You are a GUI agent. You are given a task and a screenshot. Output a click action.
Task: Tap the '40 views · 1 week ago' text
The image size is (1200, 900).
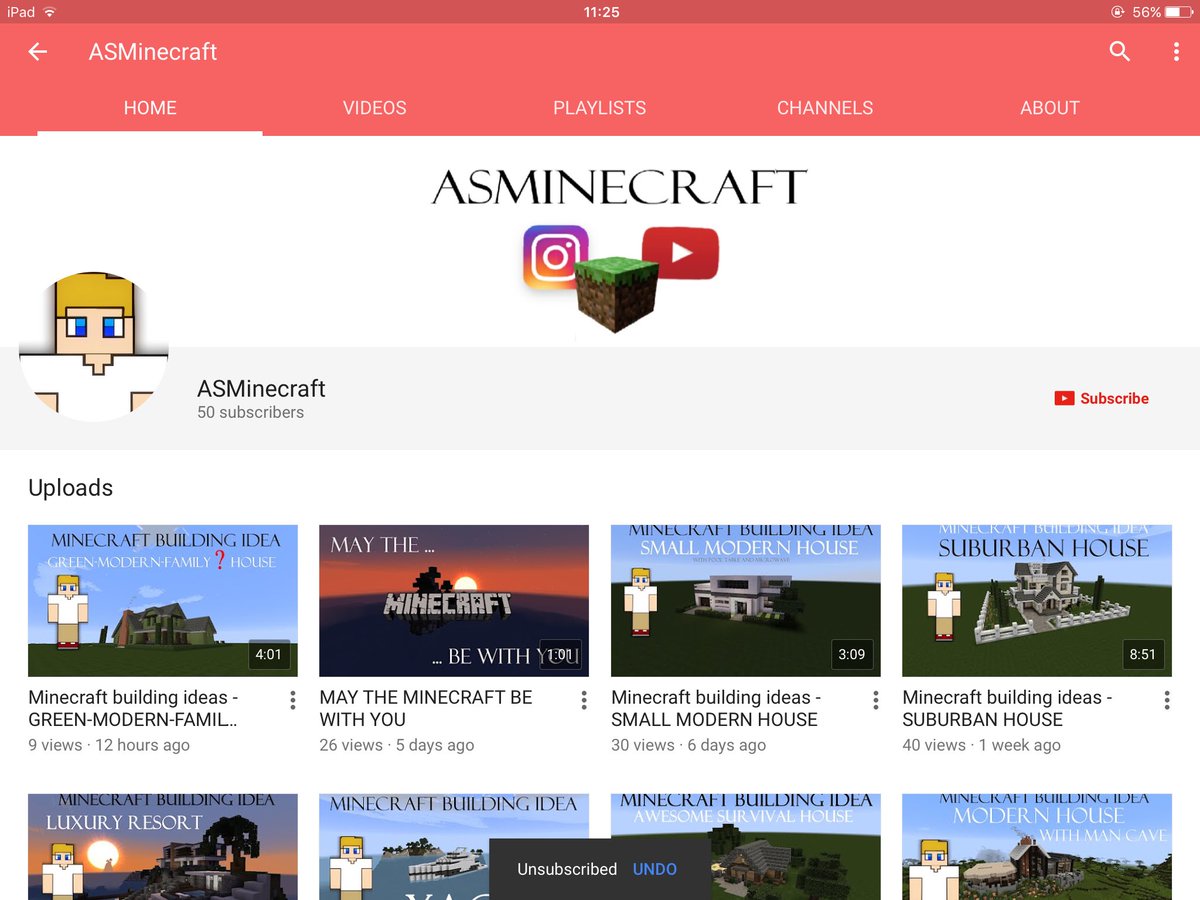(982, 745)
